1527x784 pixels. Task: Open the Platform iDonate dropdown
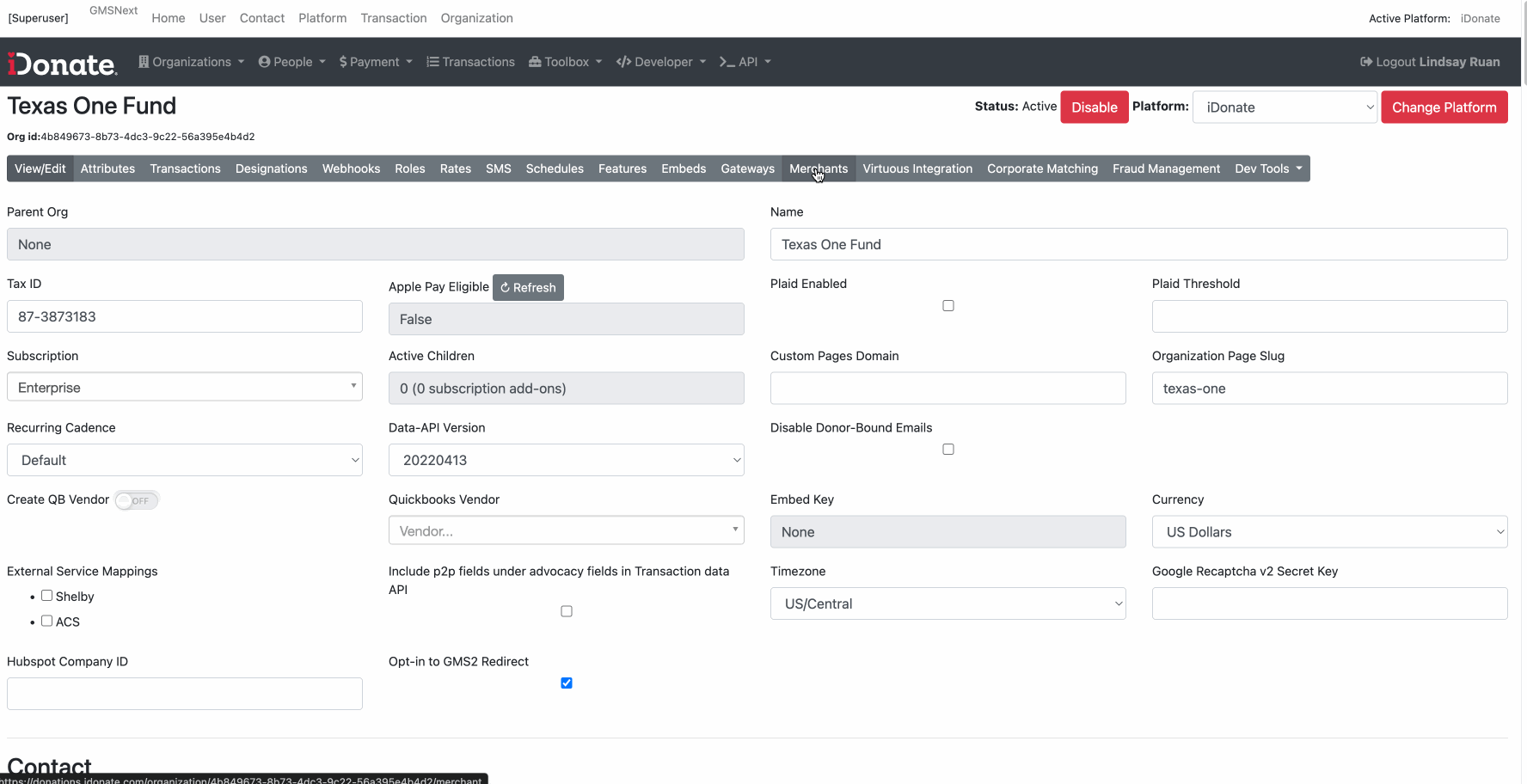pyautogui.click(x=1285, y=107)
